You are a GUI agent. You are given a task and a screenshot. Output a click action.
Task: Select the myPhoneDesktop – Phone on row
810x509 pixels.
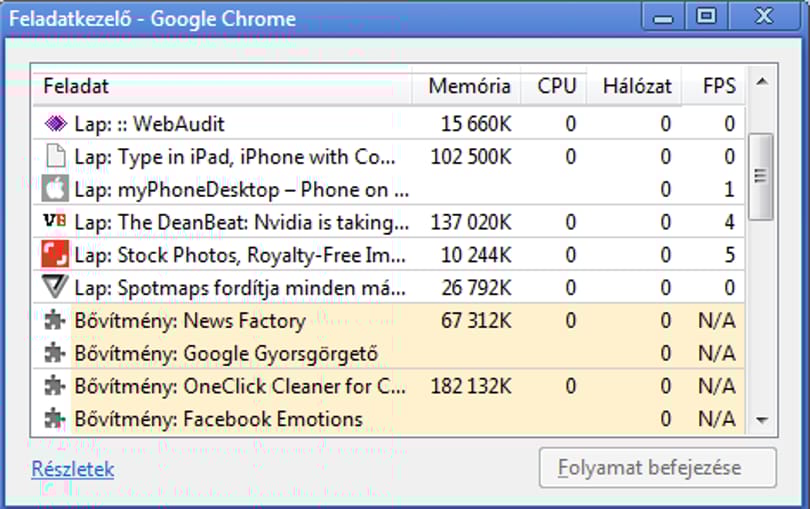click(389, 189)
